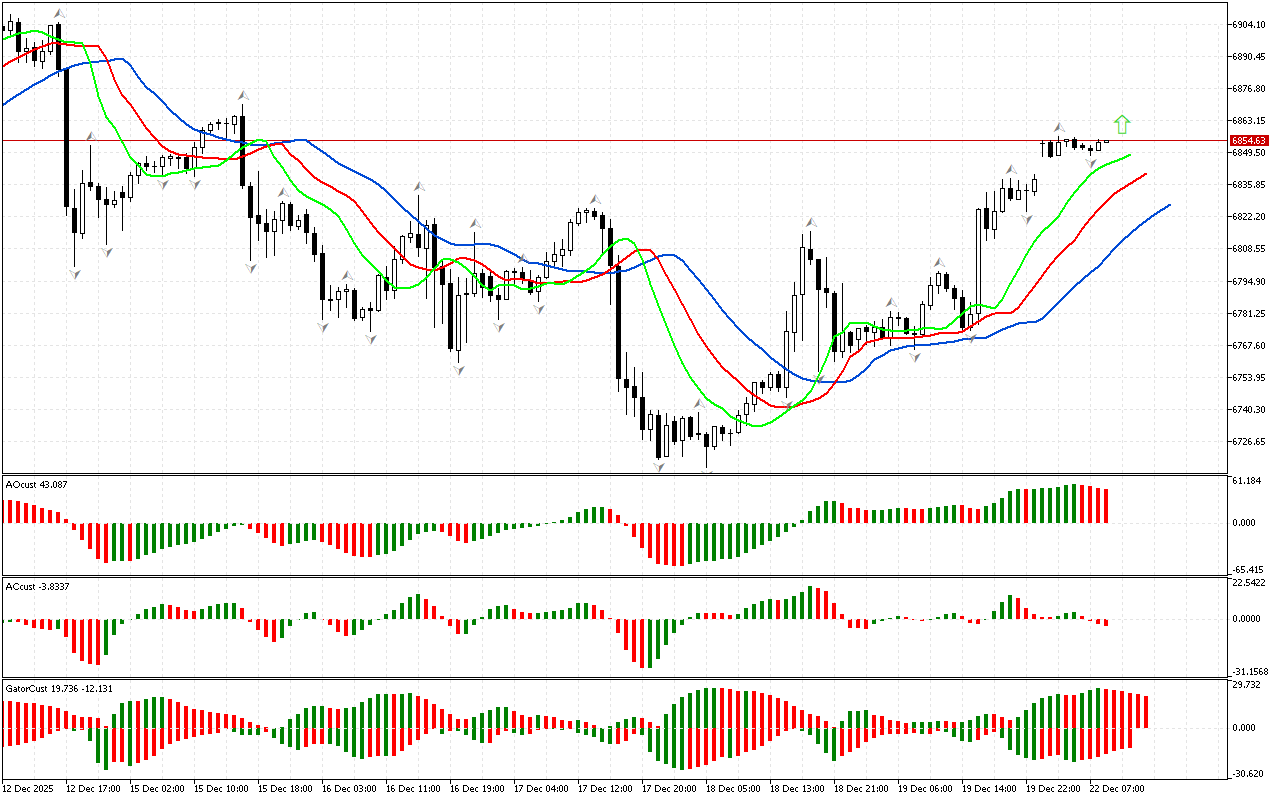Click the 6726.65 price scale label

tap(1250, 441)
